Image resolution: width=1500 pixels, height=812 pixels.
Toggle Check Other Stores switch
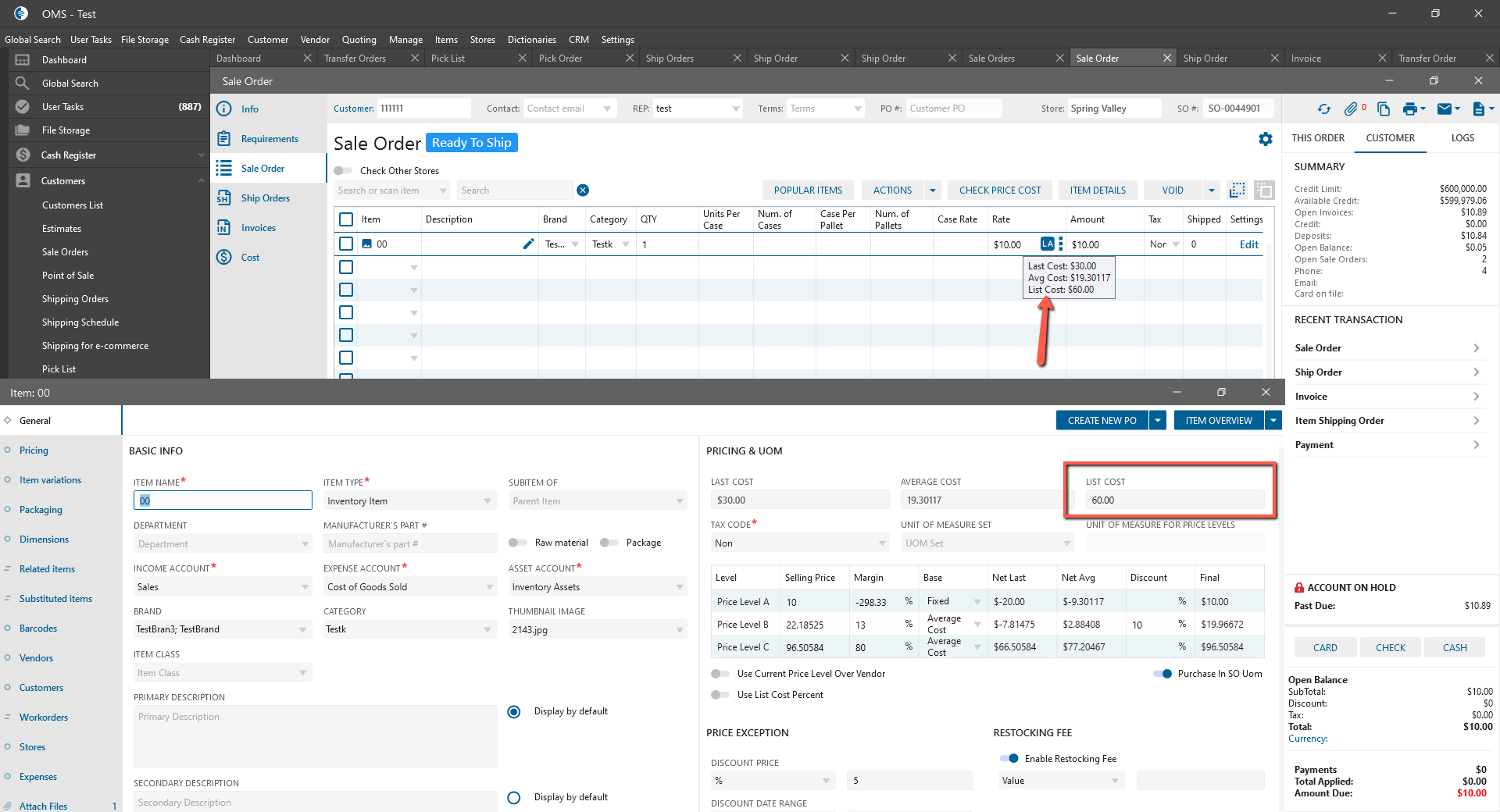tap(343, 171)
